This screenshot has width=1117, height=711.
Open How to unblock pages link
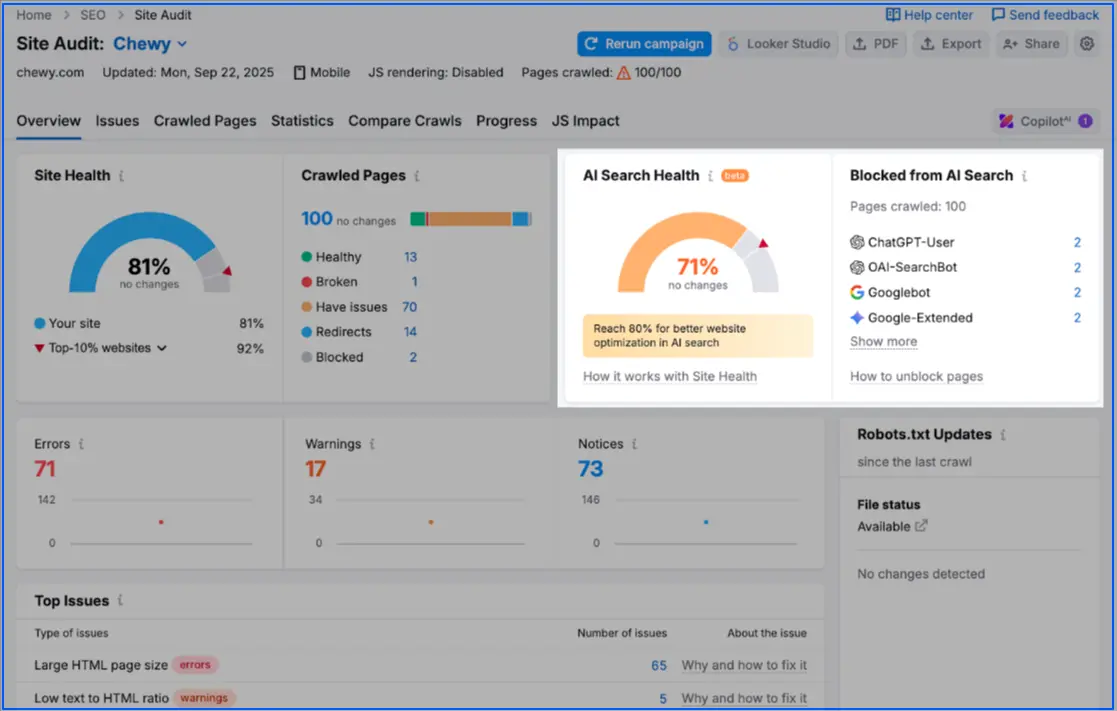[916, 376]
